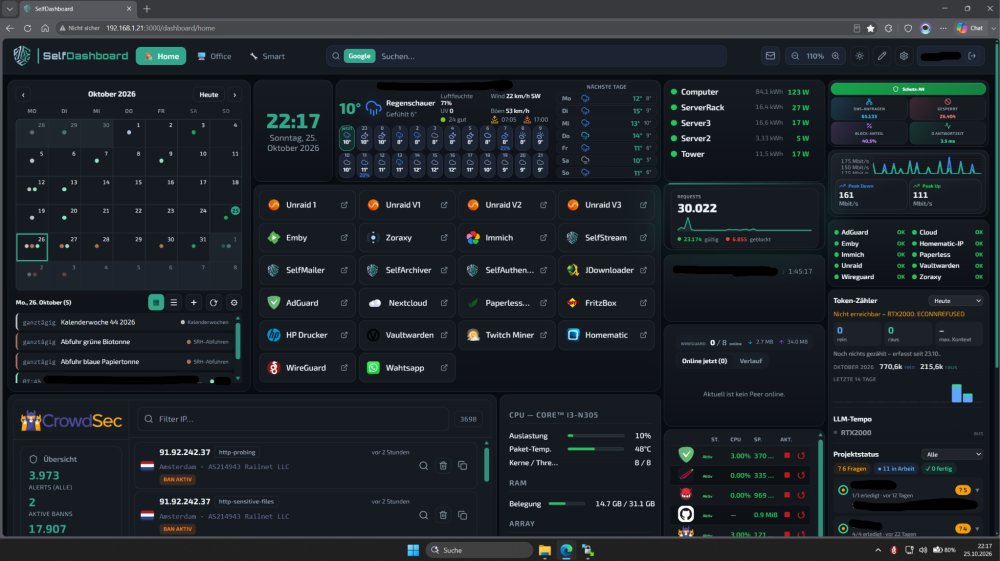Screen dimensions: 1000x561
Task: Open the JDownloader app tile
Action: pos(606,270)
